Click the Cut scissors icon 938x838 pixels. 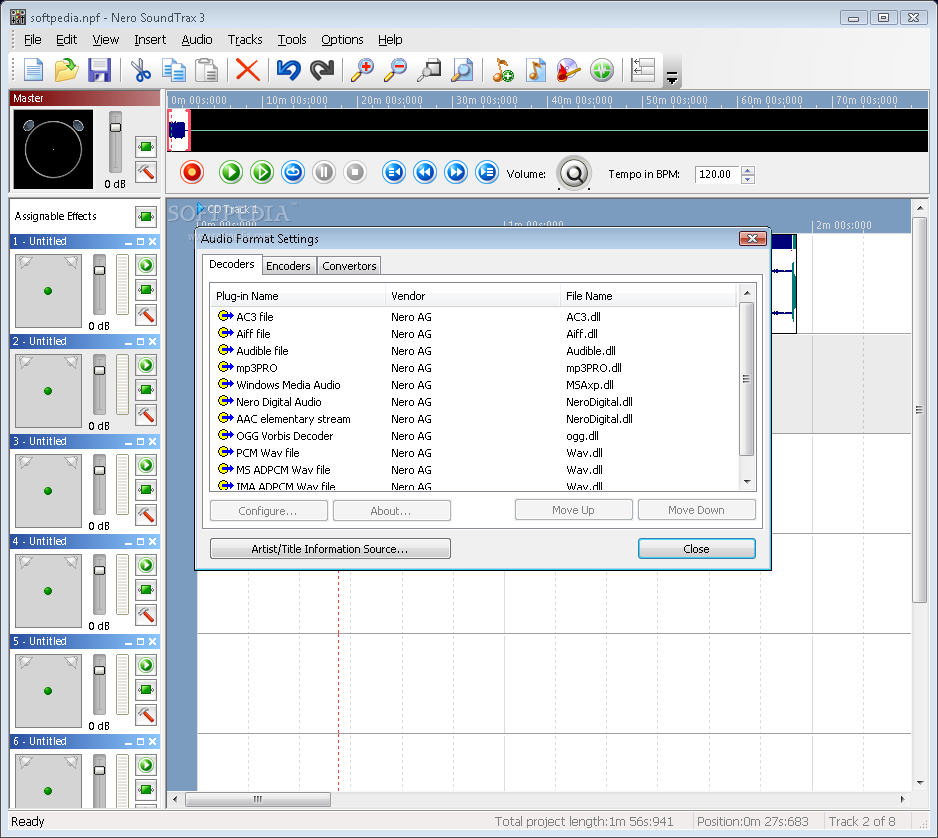(141, 70)
